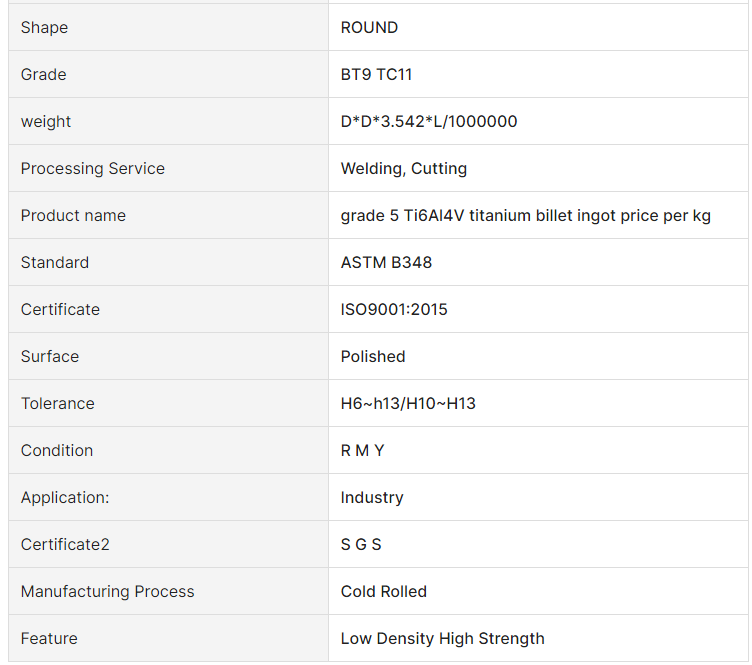Click the "S G S" Certificate2 value
This screenshot has height=665, width=752.
tap(361, 545)
